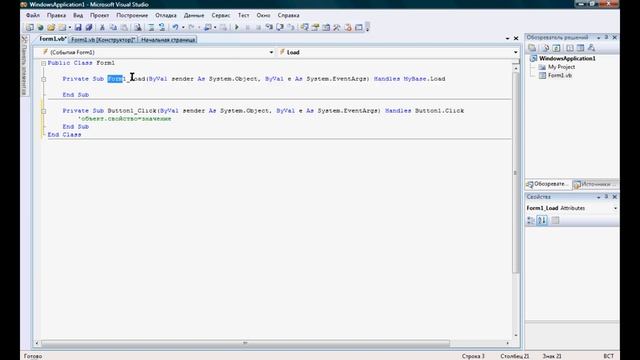The width and height of the screenshot is (640, 360).
Task: Open the Navigate Backward dropdown arrow
Action: tap(215, 27)
